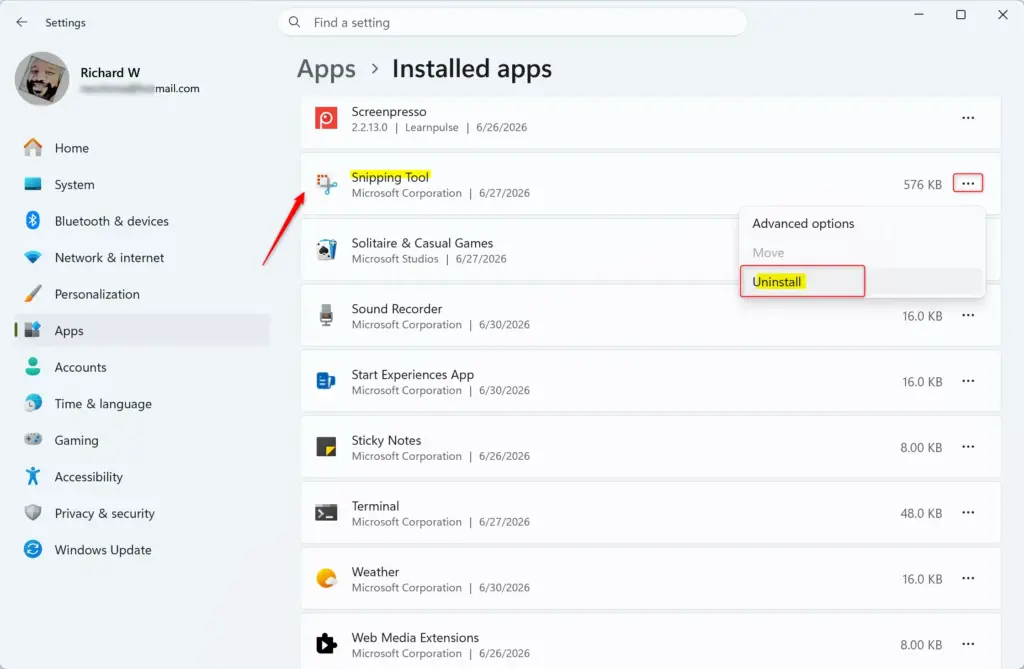Viewport: 1024px width, 669px height.
Task: Select the Sound Recorder app name
Action: click(396, 308)
